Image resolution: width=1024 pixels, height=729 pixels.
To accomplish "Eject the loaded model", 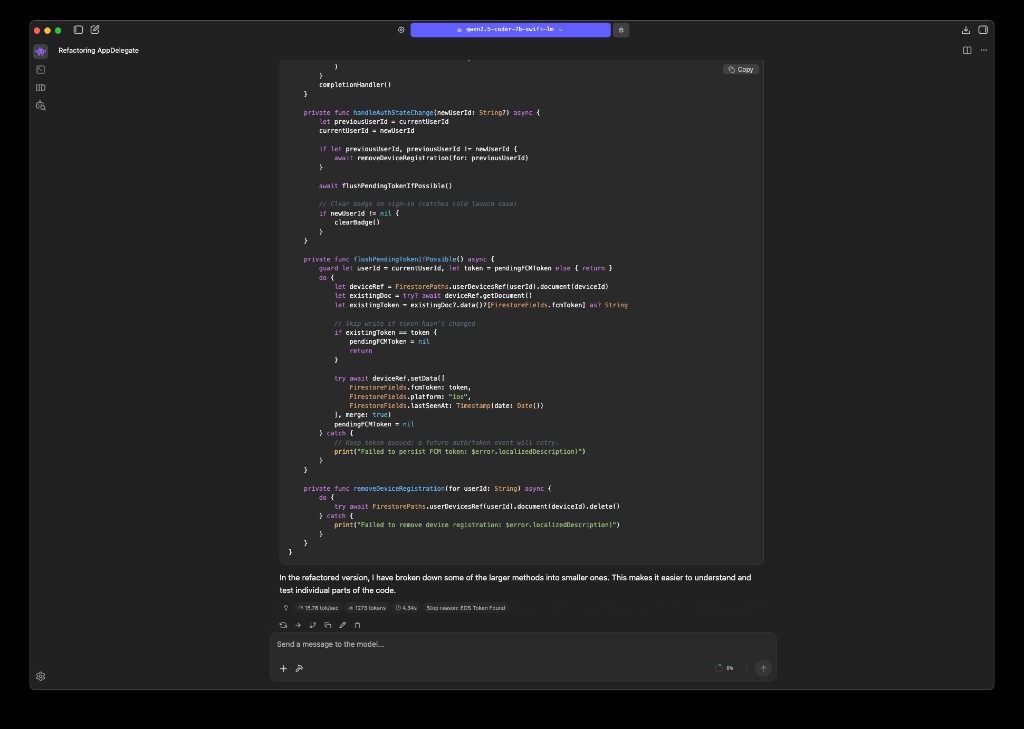I will tap(621, 30).
